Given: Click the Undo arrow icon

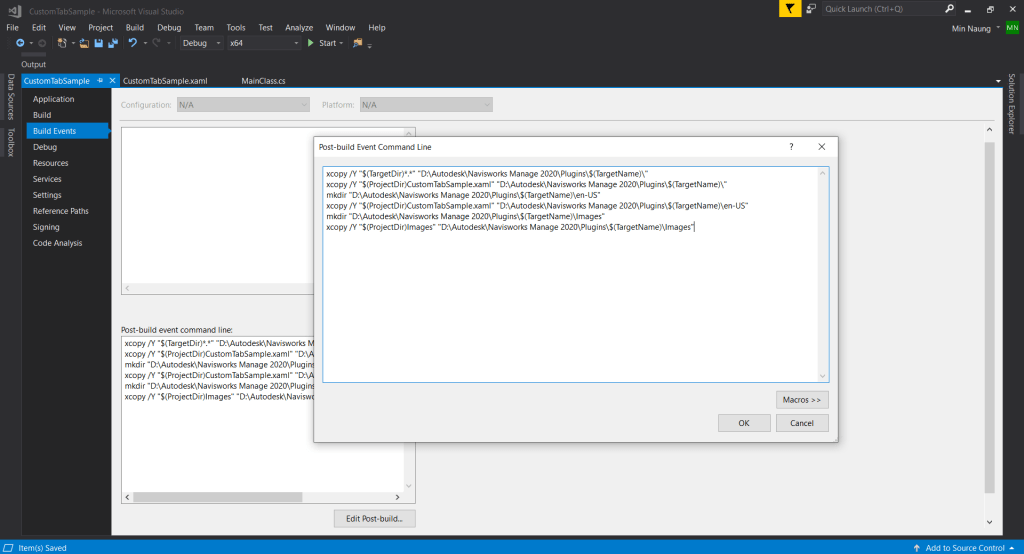Looking at the screenshot, I should pyautogui.click(x=132, y=43).
